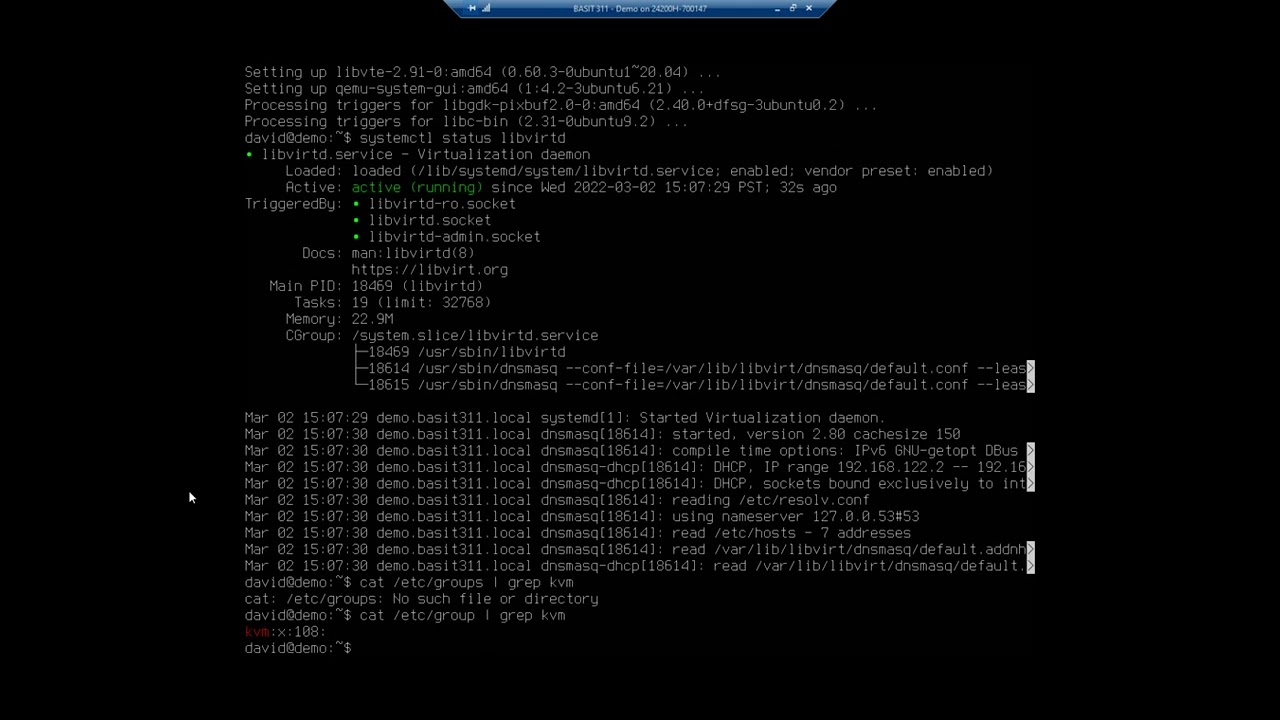Minimize the remote session from connection bar
Viewport: 1280px width, 720px height.
click(778, 8)
